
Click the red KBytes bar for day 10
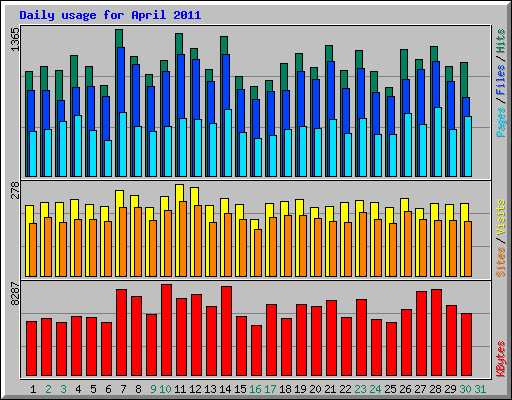(167, 330)
